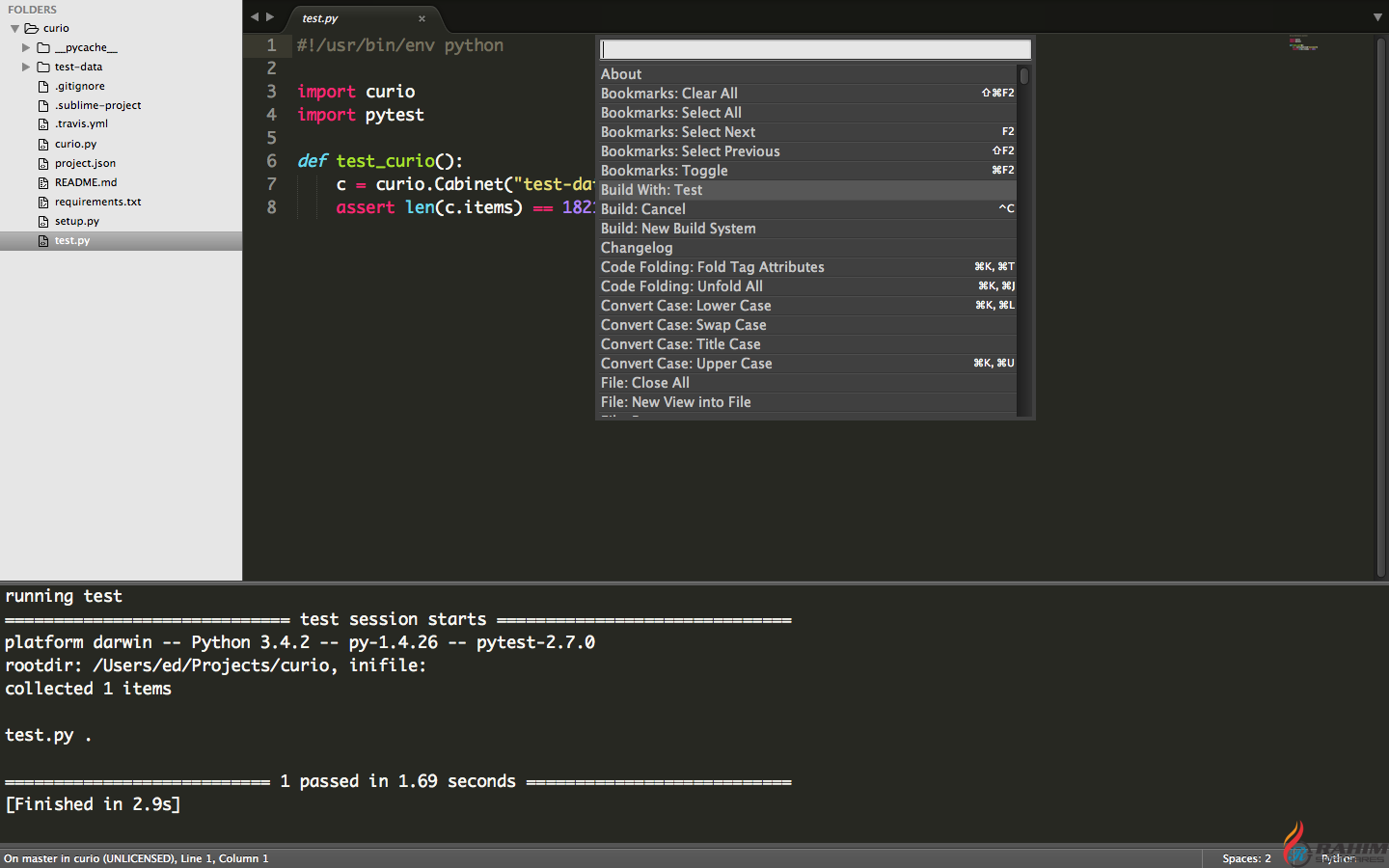Go to next tab using right arrow
Viewport: 1389px width, 868px height.
click(270, 16)
